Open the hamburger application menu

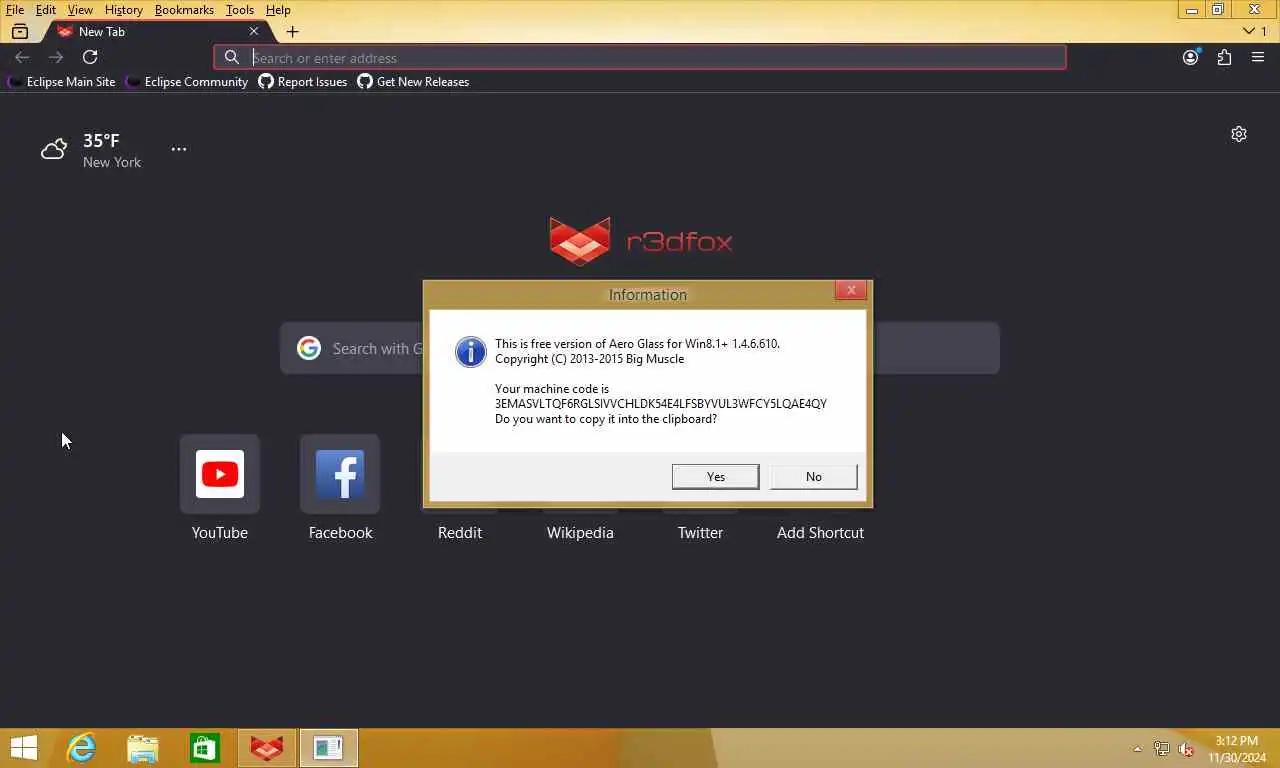pyautogui.click(x=1258, y=58)
